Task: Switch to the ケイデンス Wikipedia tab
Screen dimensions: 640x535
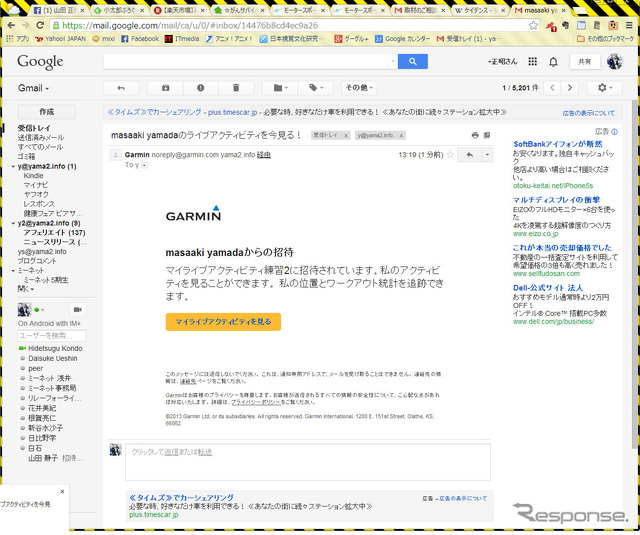Action: (x=480, y=10)
